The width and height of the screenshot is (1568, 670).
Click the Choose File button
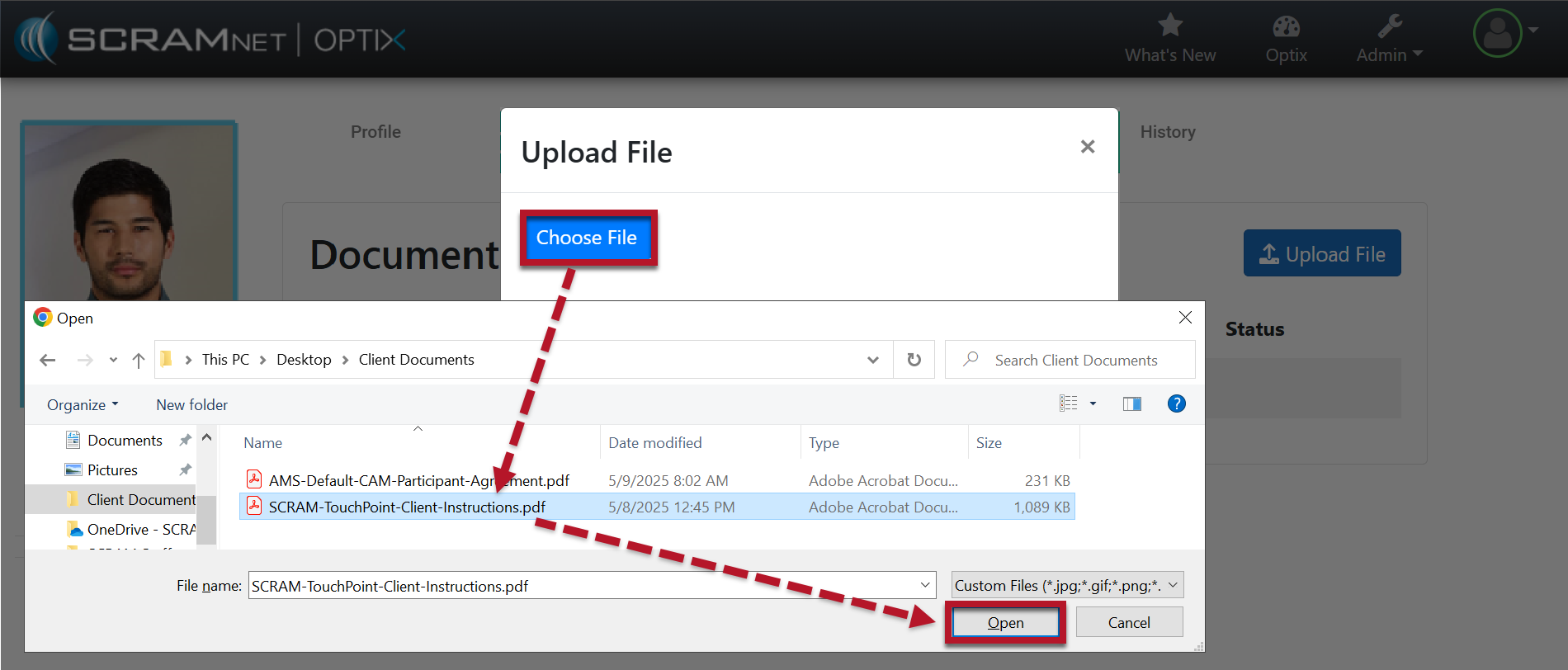587,238
